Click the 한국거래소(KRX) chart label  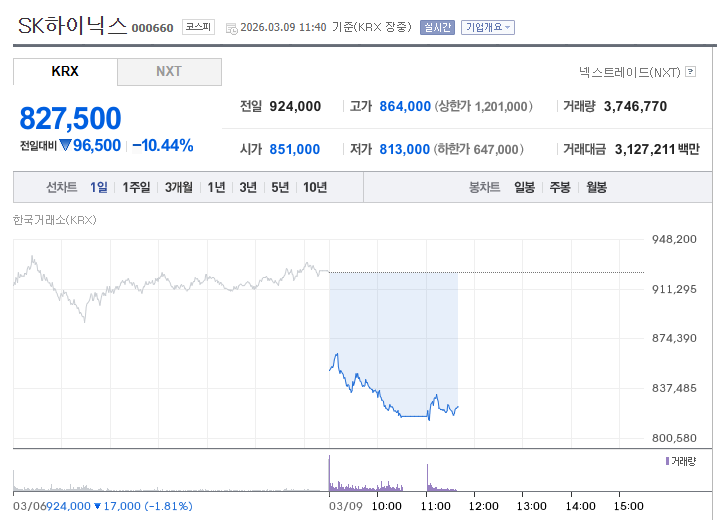click(54, 220)
